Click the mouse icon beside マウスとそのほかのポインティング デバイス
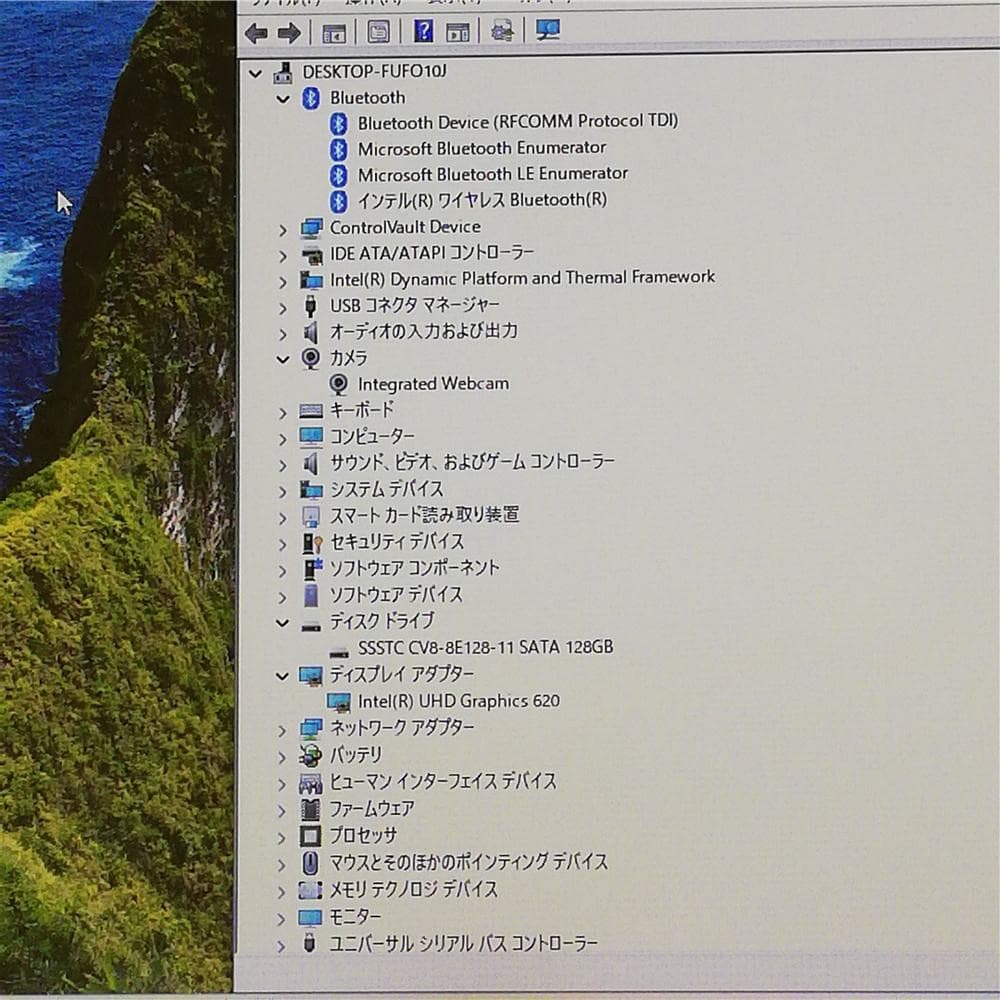Viewport: 1000px width, 1000px height. pyautogui.click(x=310, y=863)
